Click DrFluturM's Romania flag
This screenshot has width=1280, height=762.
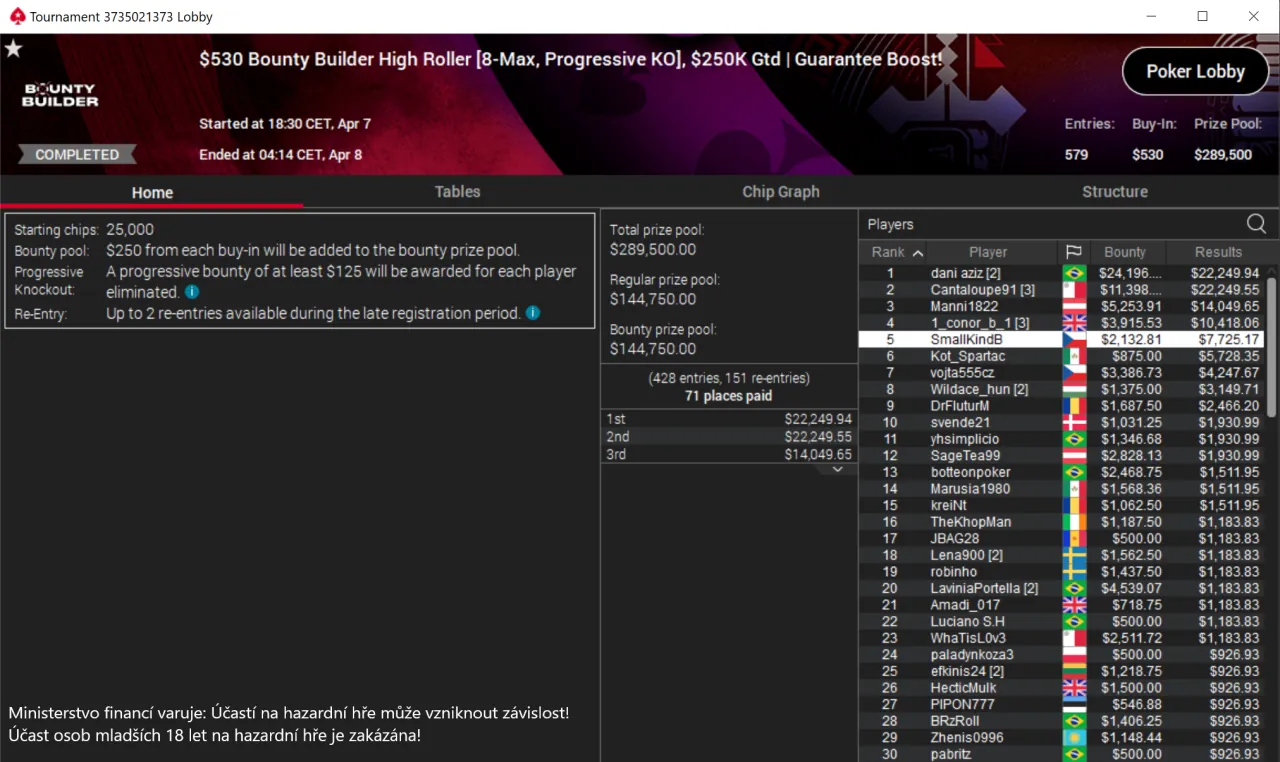pos(1074,406)
